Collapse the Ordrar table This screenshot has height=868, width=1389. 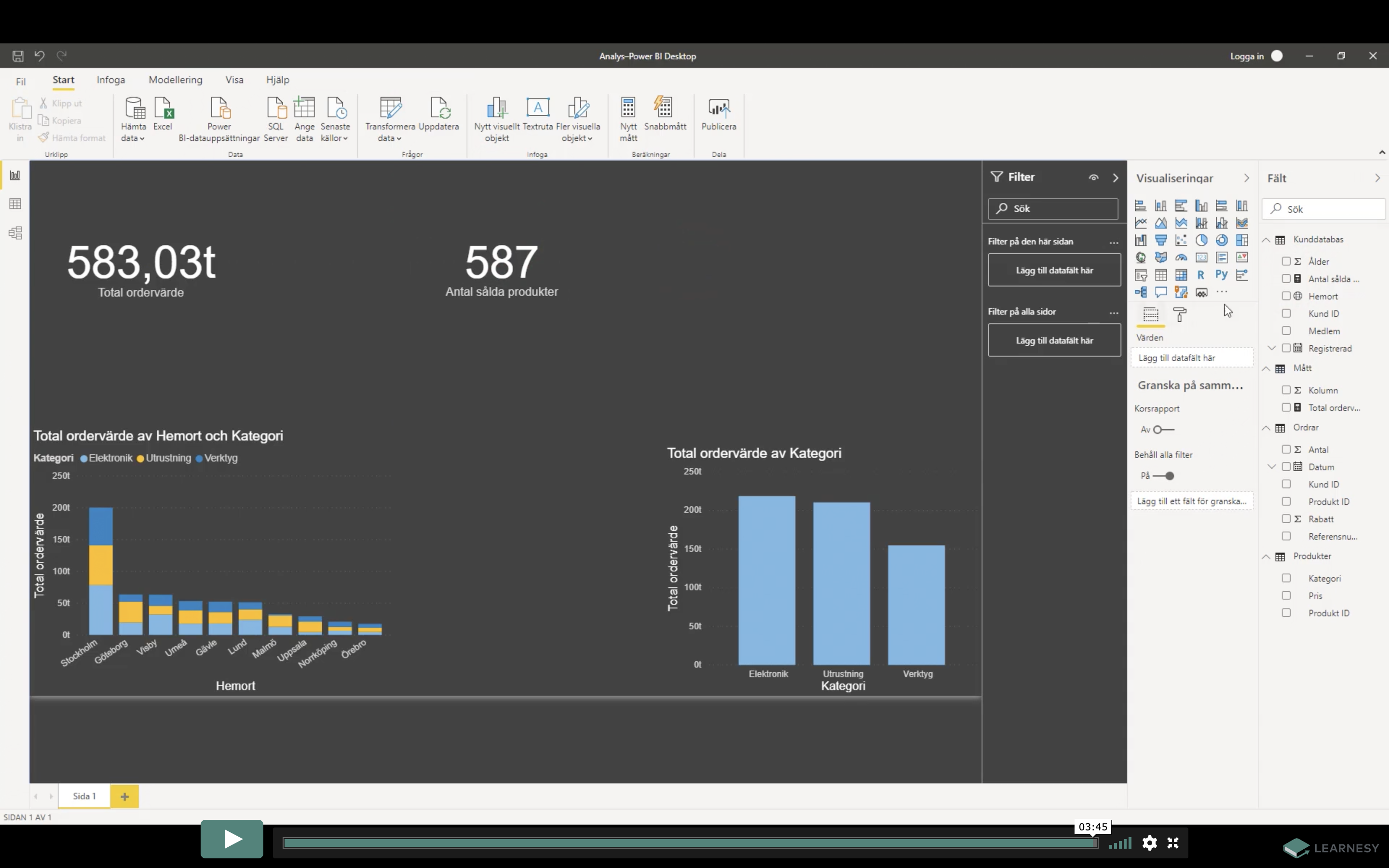1266,428
